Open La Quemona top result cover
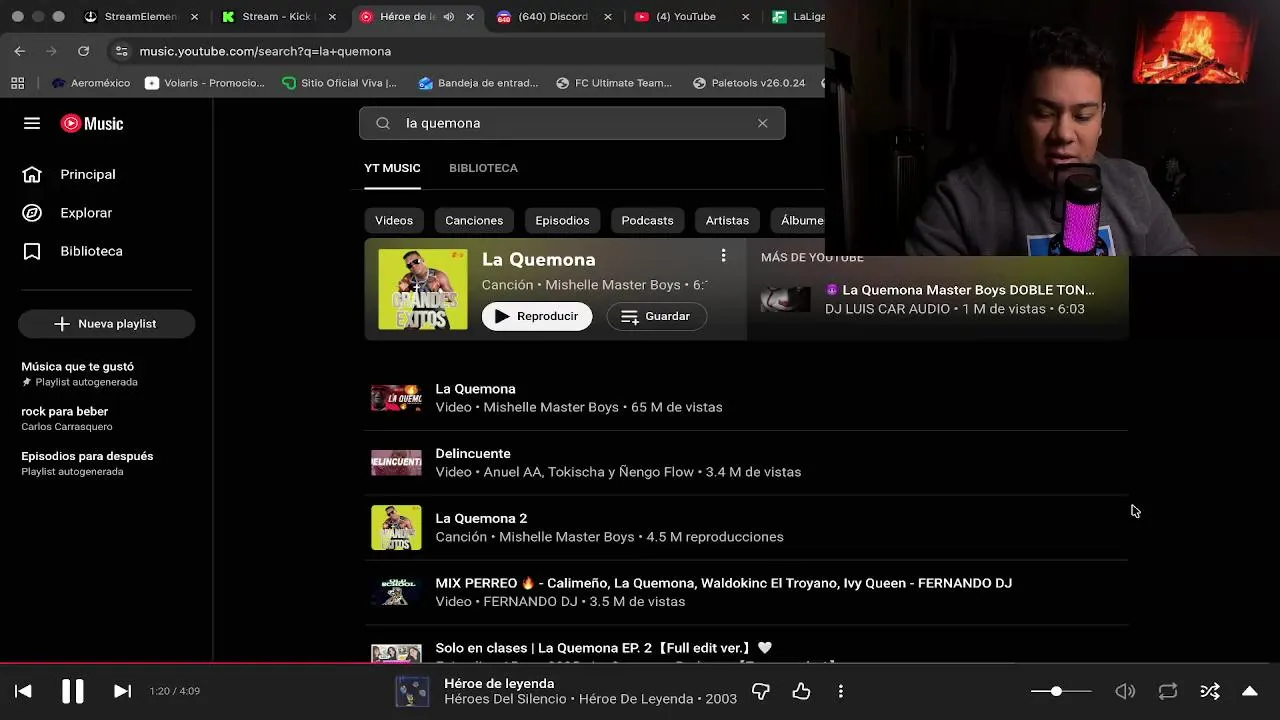The height and width of the screenshot is (720, 1280). (x=422, y=289)
